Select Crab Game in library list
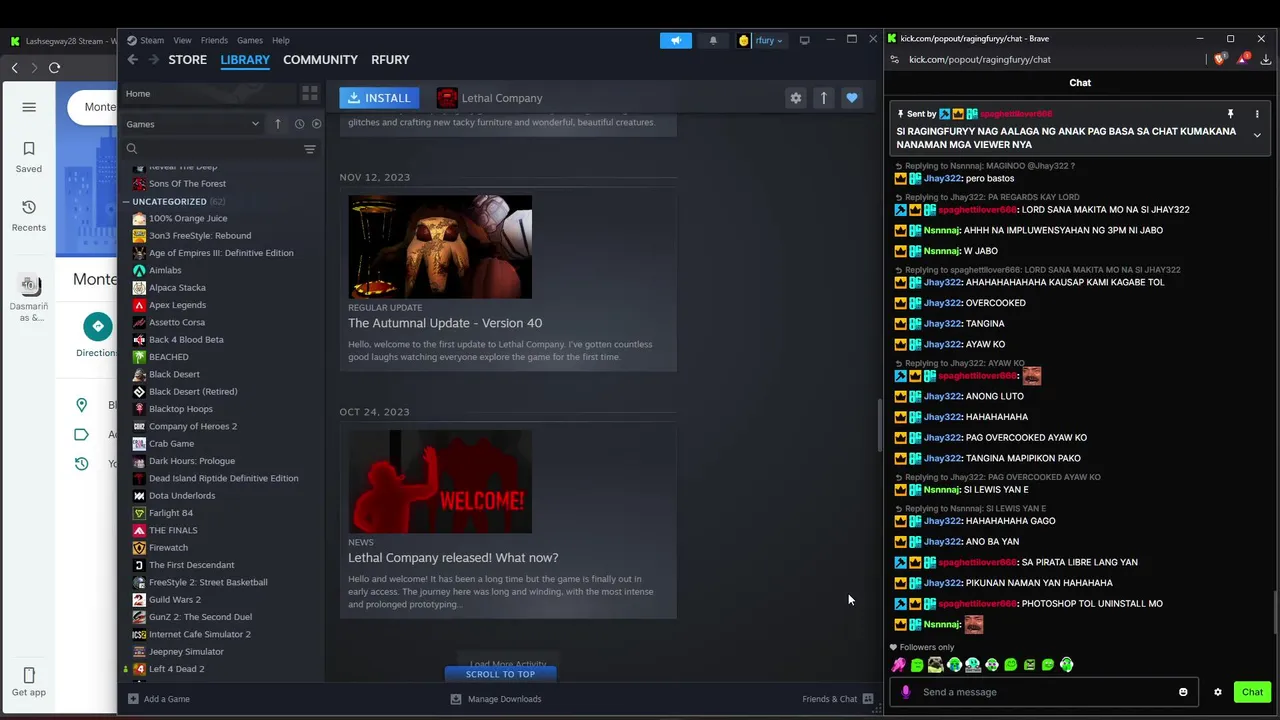 [171, 444]
